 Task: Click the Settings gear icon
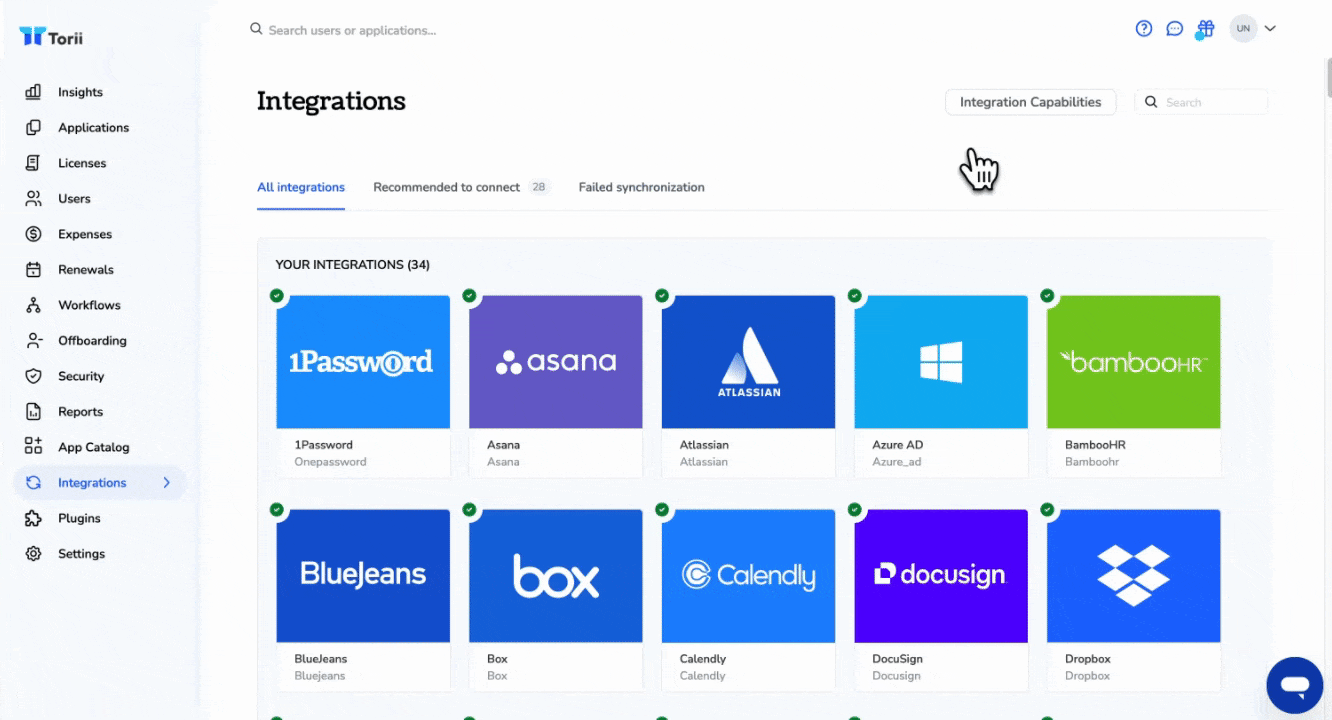pyautogui.click(x=33, y=553)
